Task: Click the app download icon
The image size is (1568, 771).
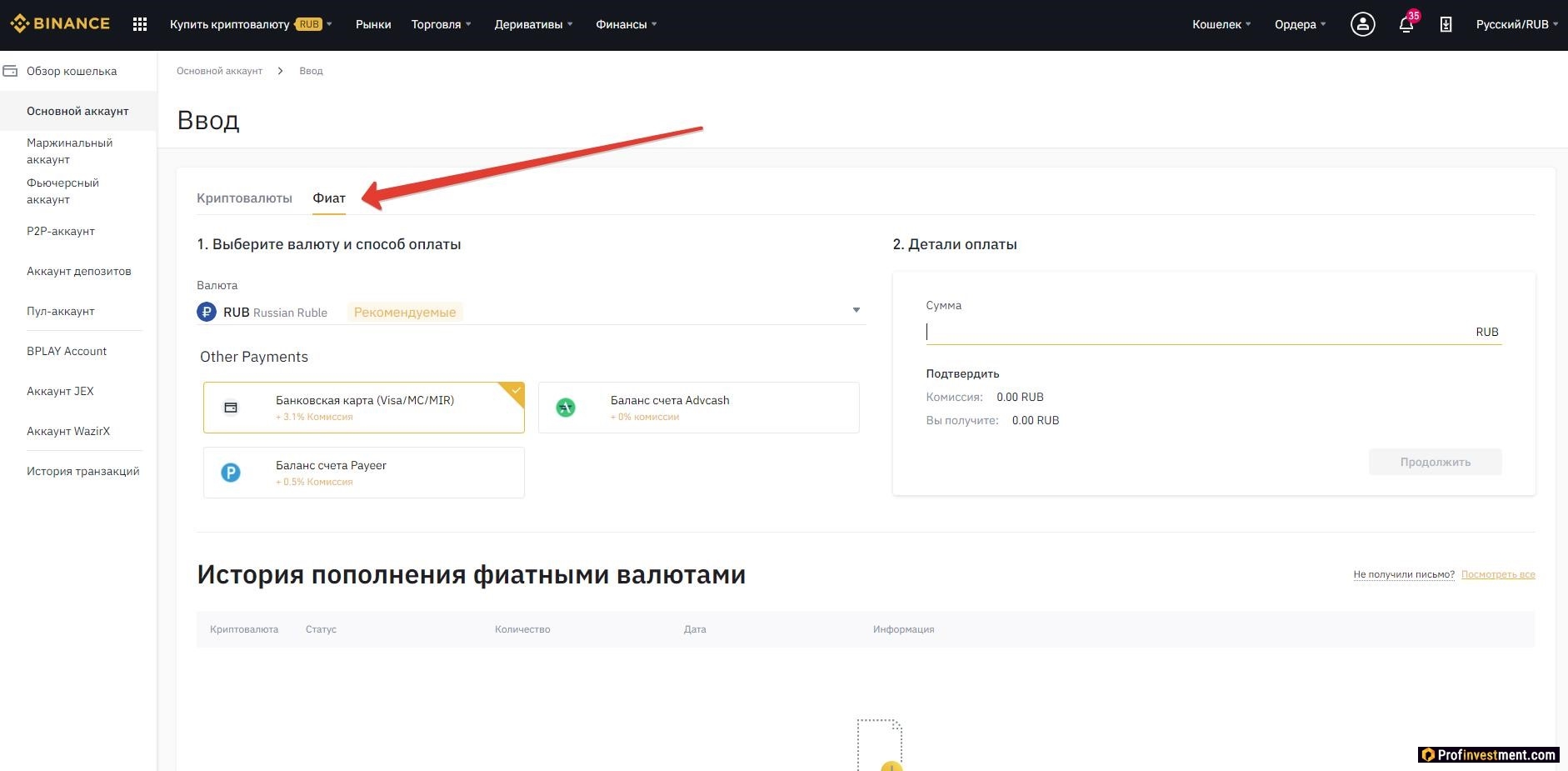Action: pos(1446,24)
